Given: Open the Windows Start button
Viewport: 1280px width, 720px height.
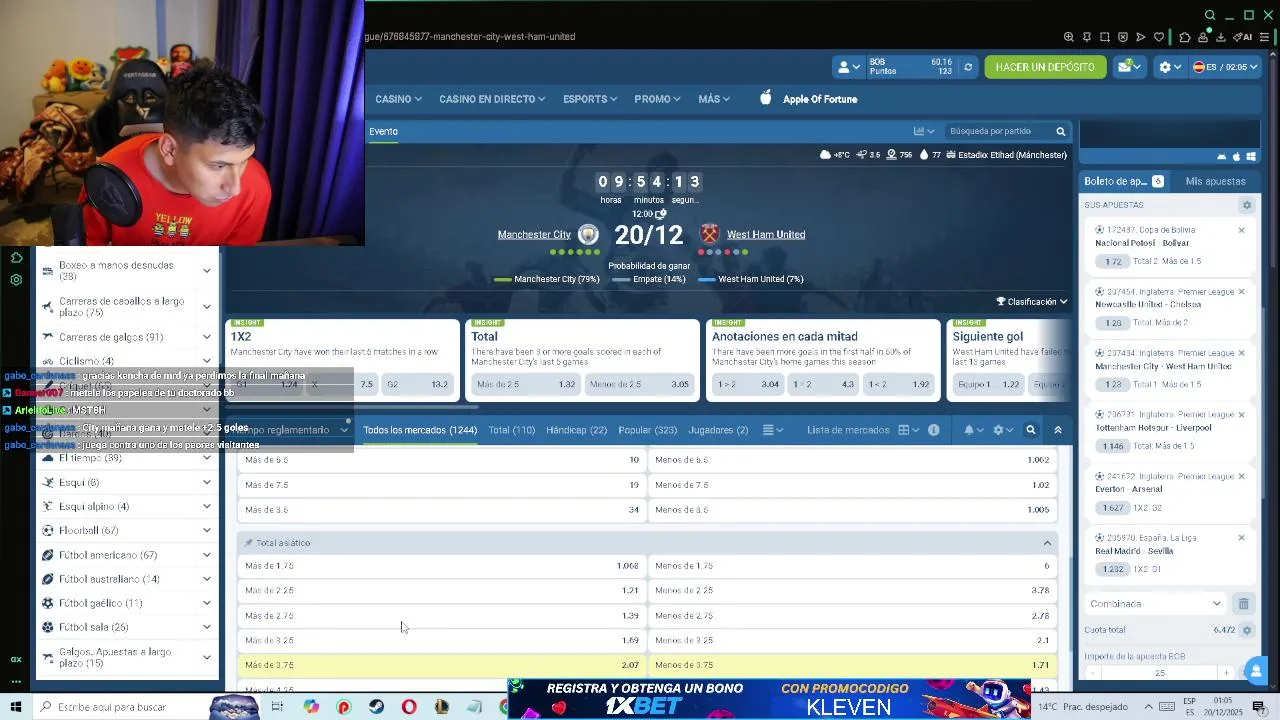Looking at the screenshot, I should pos(16,707).
